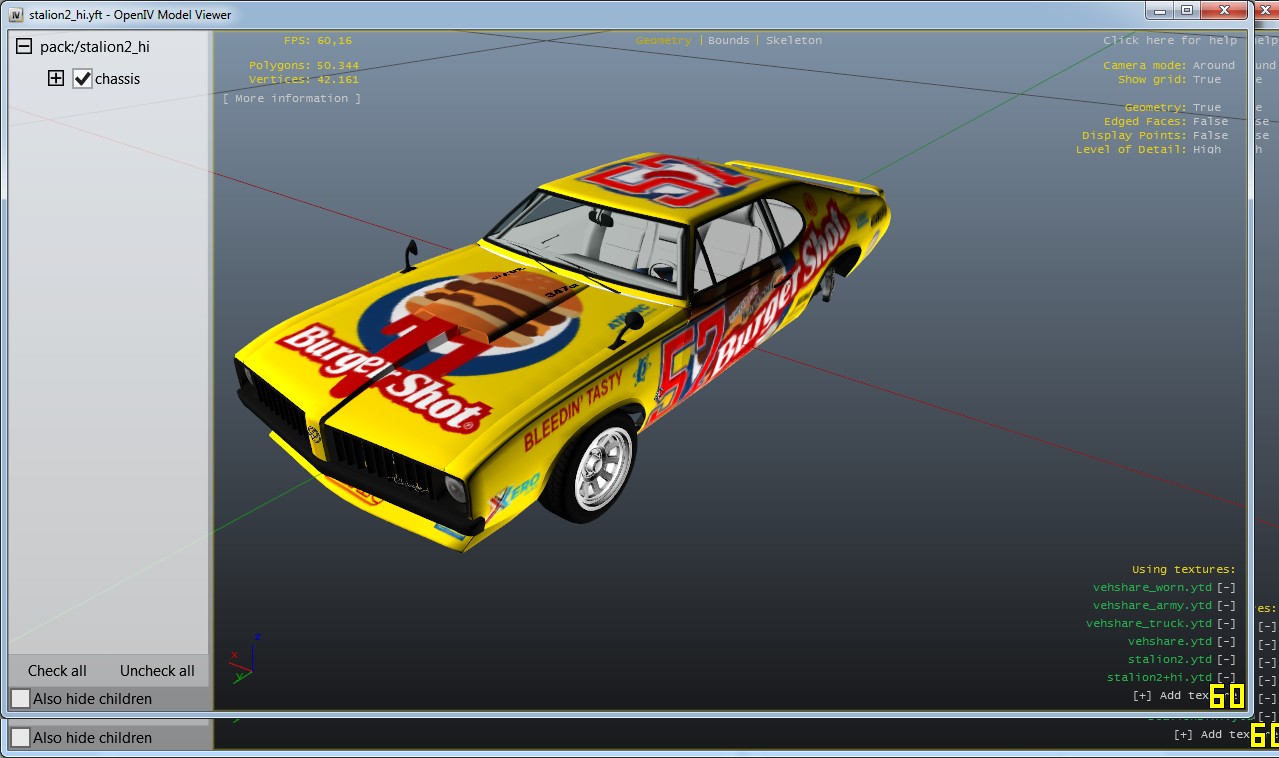This screenshot has width=1279, height=758.
Task: Switch to the Geometry view tab
Action: coord(663,40)
